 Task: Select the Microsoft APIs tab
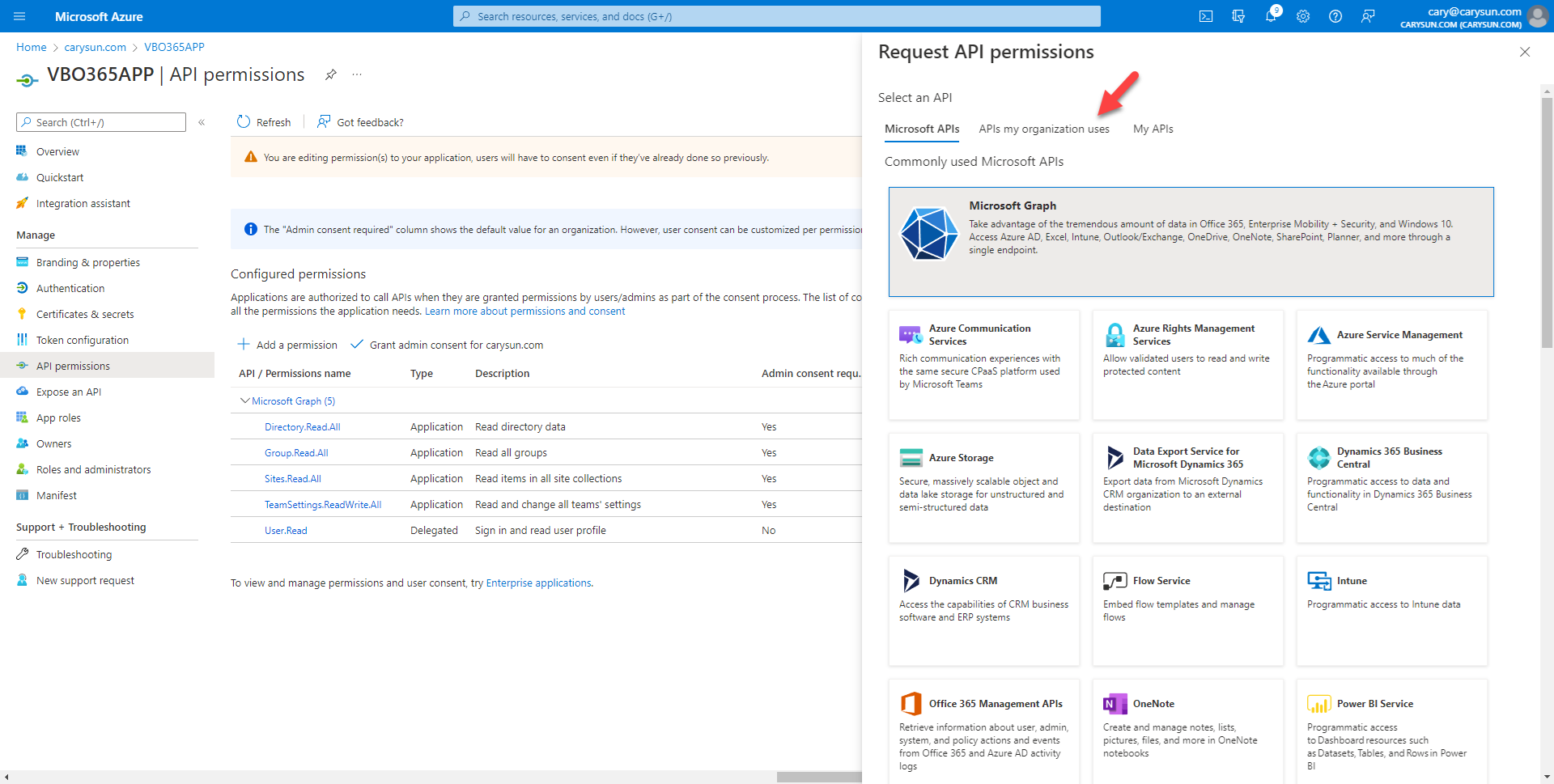point(922,129)
